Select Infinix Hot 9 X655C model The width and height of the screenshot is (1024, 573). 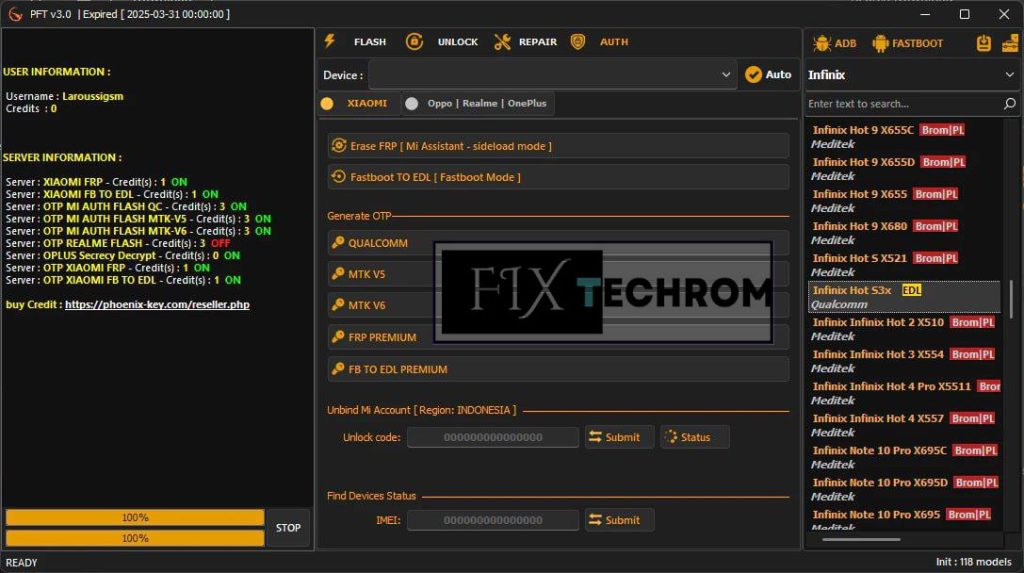pyautogui.click(x=904, y=137)
